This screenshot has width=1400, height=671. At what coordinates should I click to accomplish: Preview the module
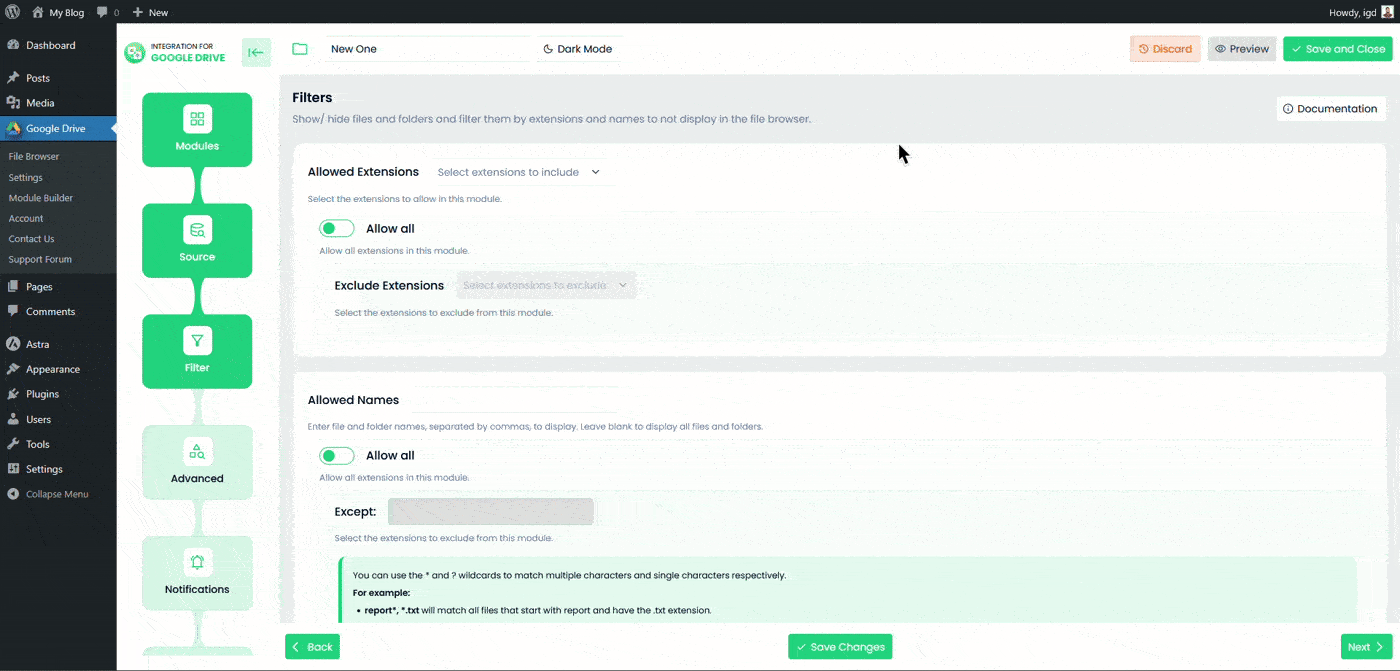(x=1242, y=49)
